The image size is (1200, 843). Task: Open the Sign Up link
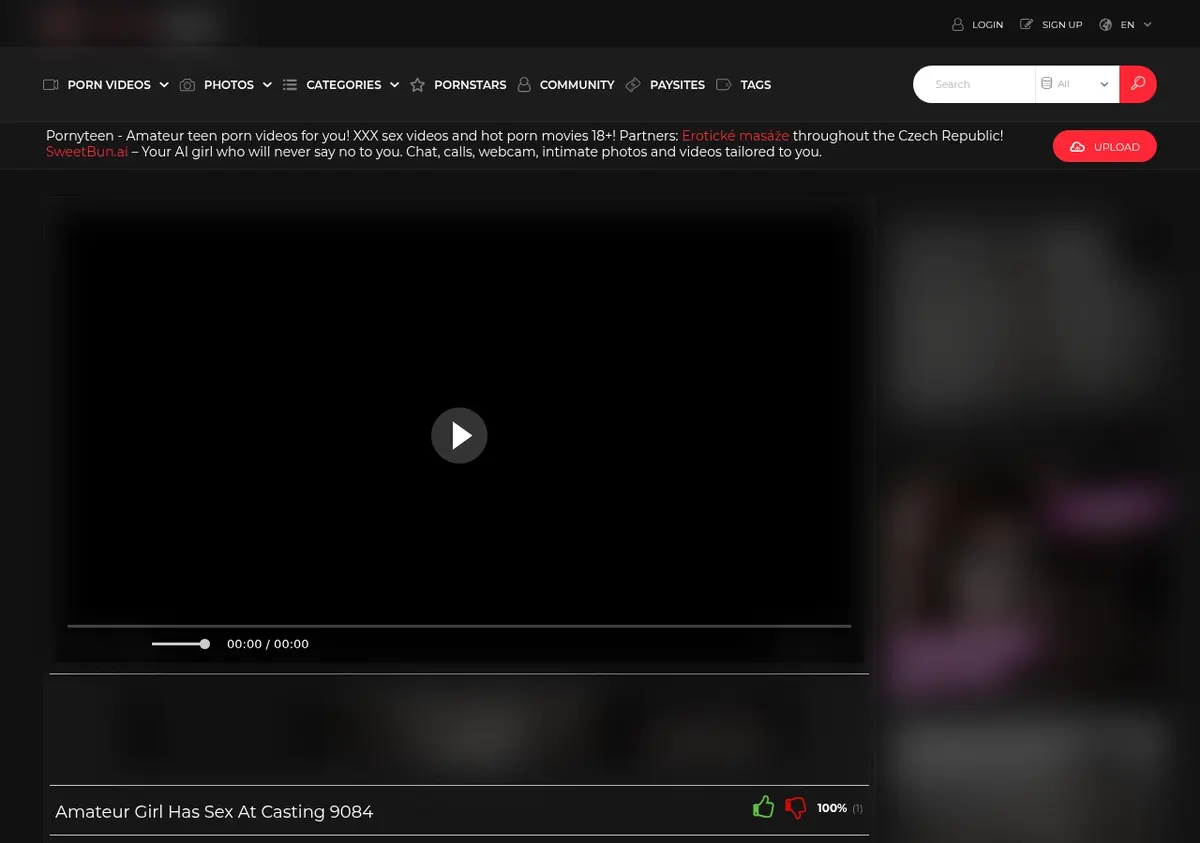pyautogui.click(x=1062, y=25)
